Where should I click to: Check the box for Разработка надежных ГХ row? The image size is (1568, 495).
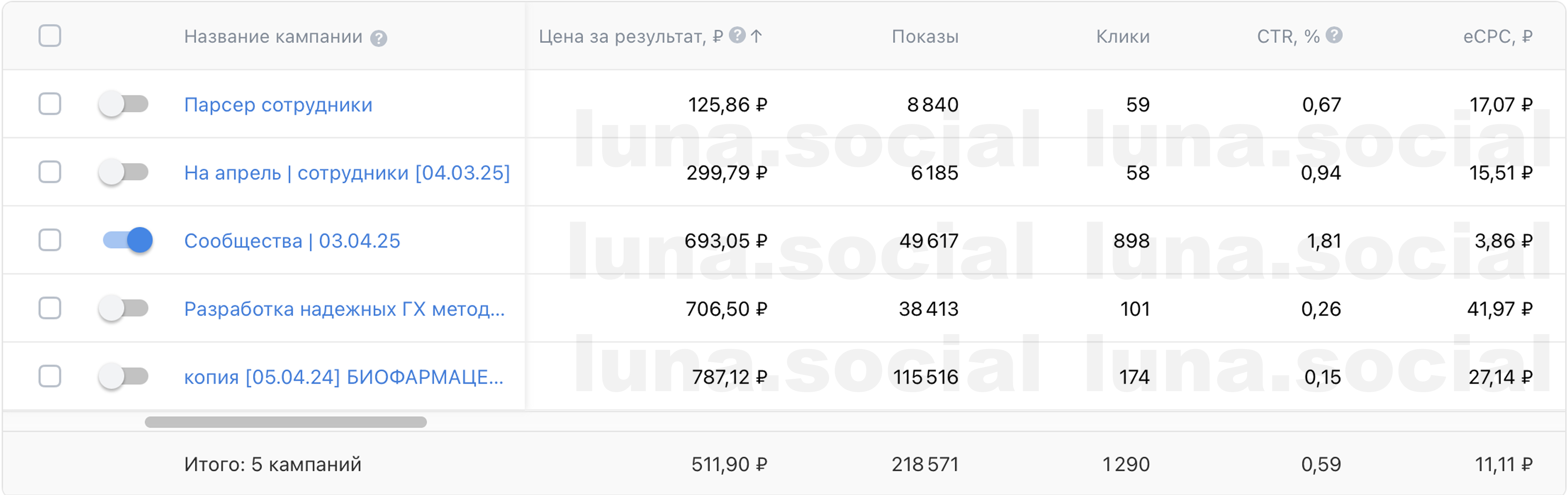[50, 308]
